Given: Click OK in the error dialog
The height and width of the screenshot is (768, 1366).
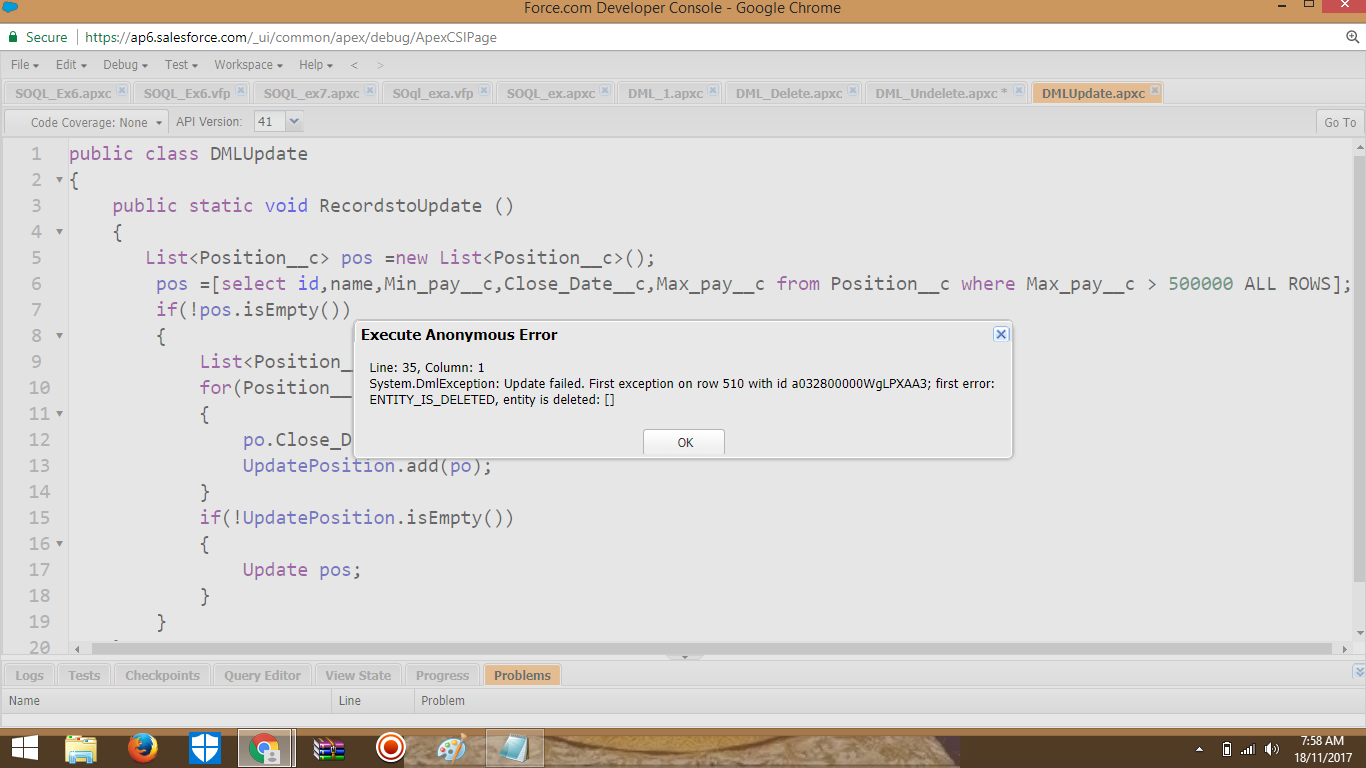Looking at the screenshot, I should (684, 442).
